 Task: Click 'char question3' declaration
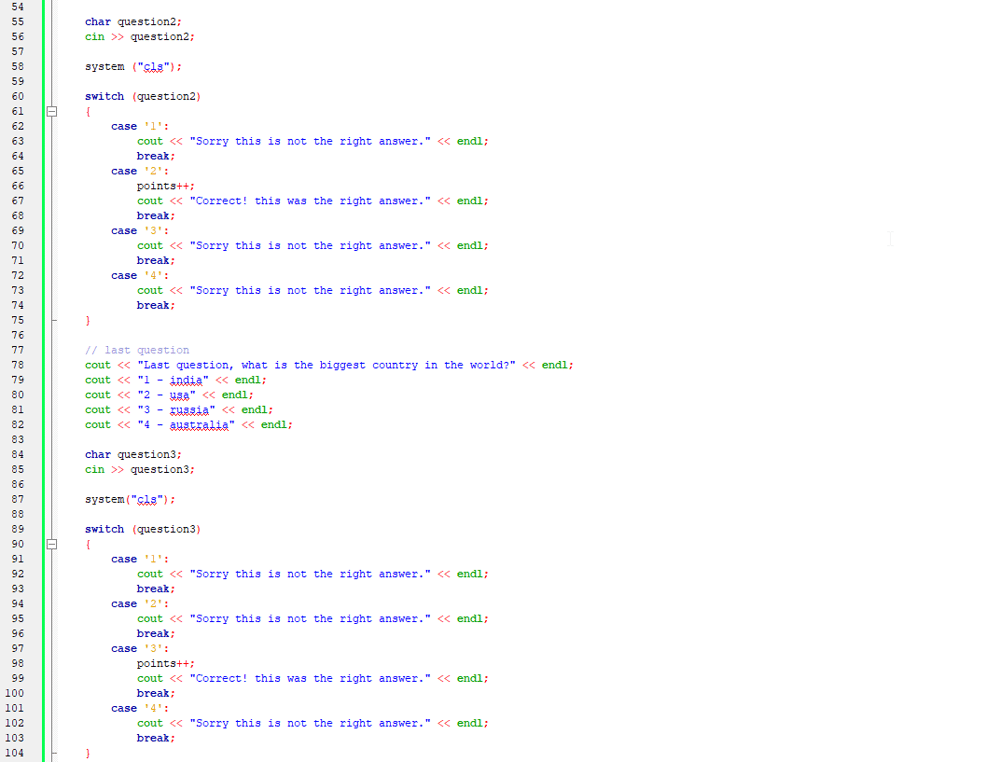(x=133, y=455)
